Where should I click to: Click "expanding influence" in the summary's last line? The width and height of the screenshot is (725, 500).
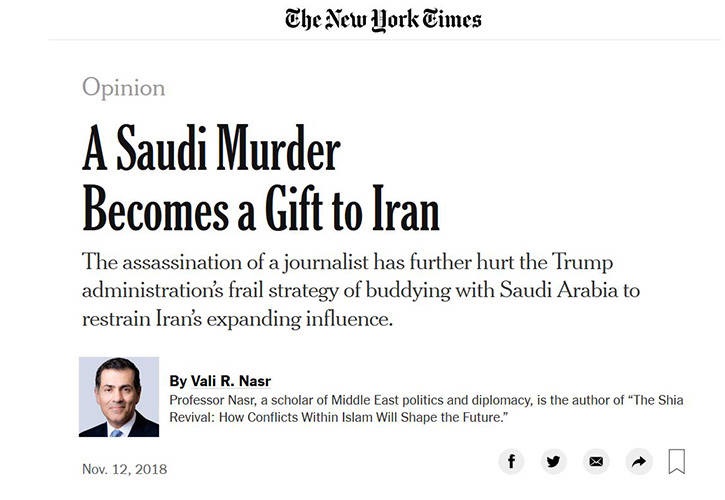(x=300, y=320)
